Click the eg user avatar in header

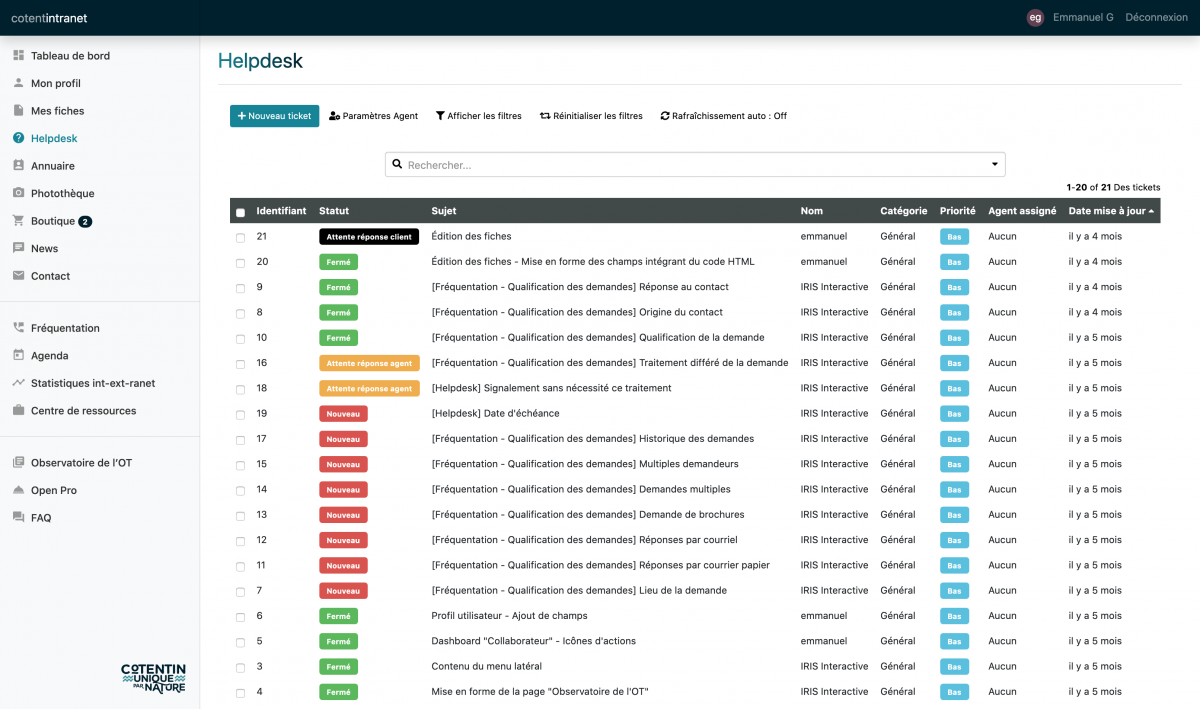coord(1035,17)
